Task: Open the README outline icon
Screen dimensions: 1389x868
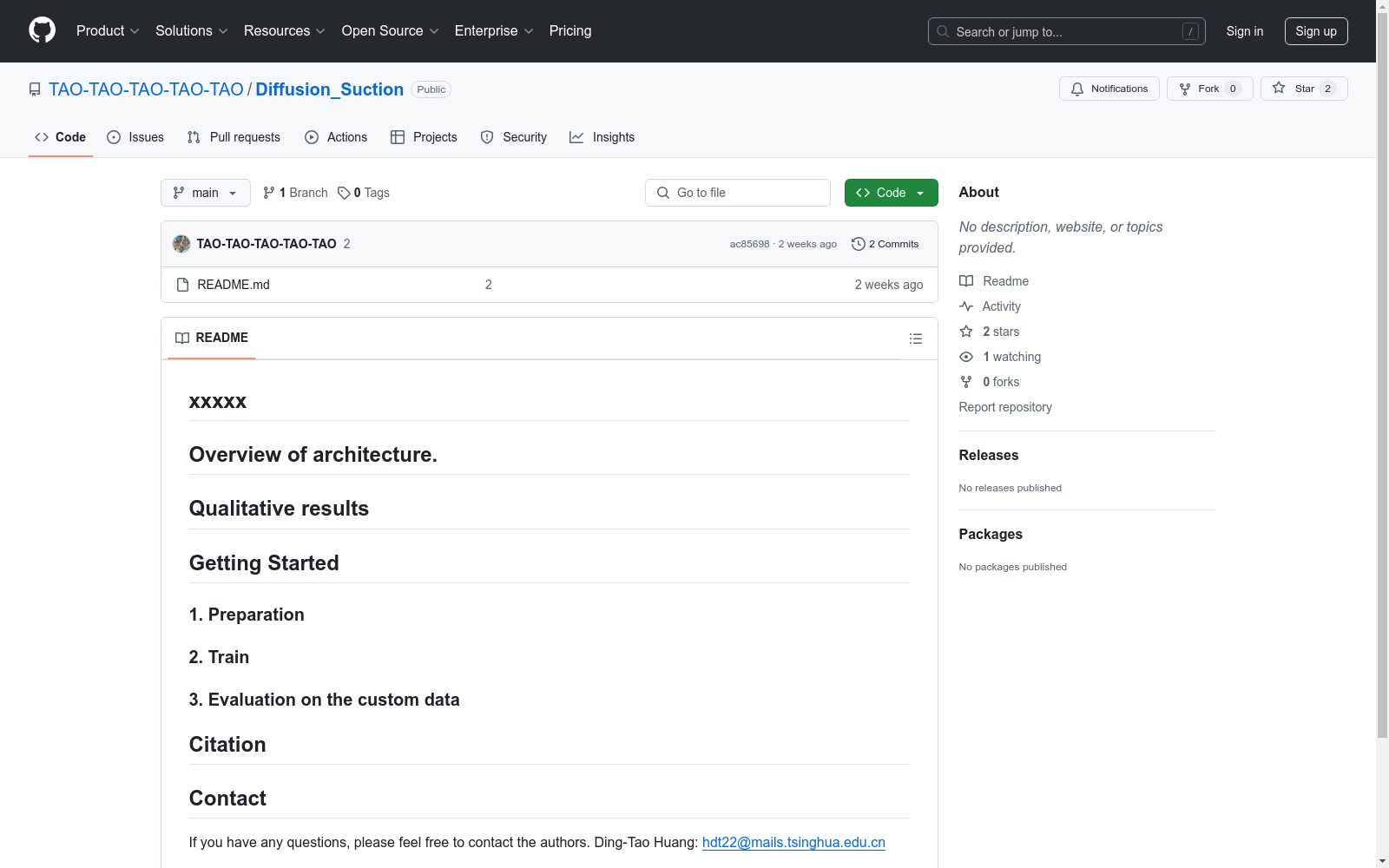Action: point(916,339)
